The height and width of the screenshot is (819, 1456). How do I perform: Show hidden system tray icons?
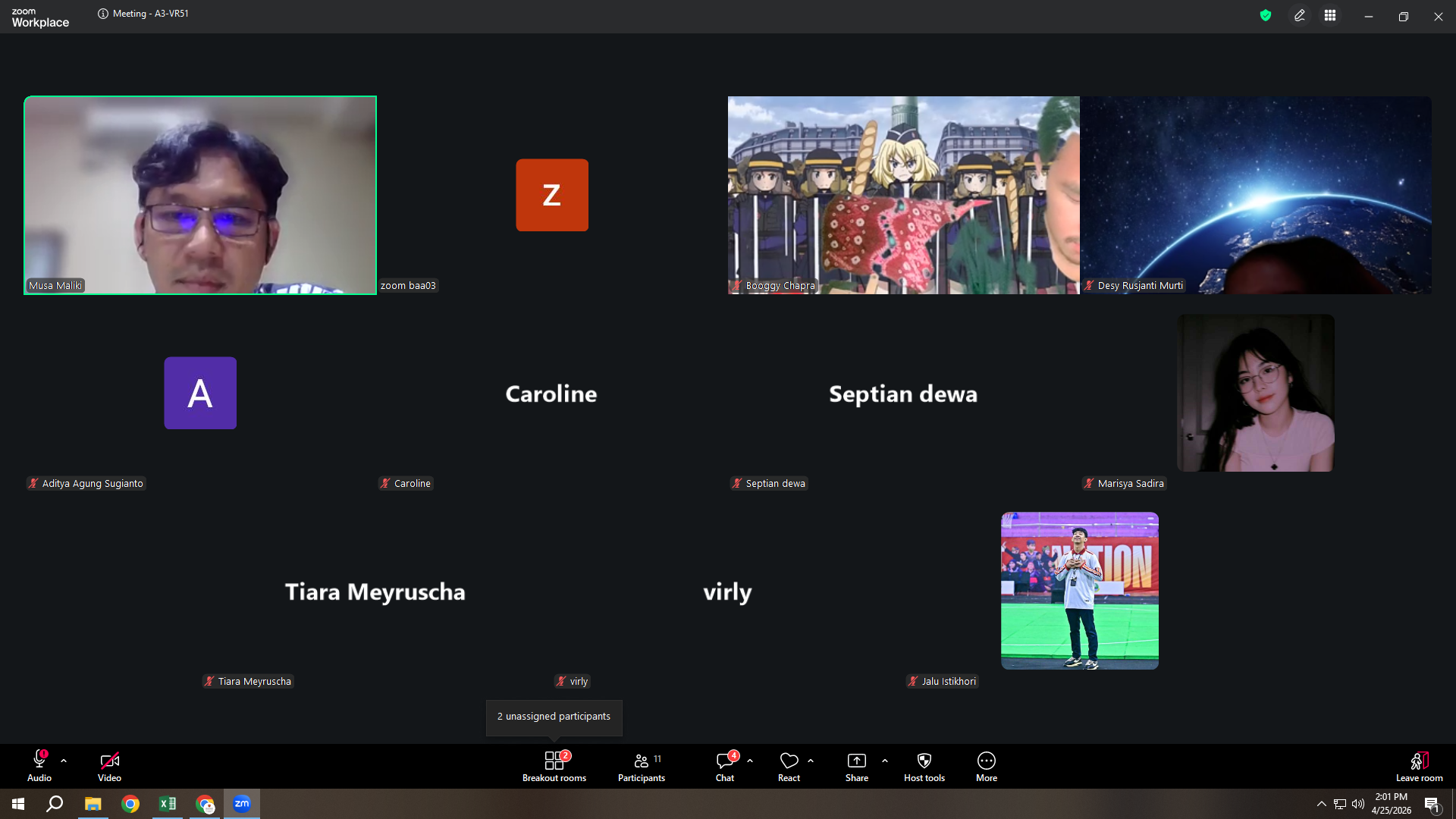click(1322, 804)
